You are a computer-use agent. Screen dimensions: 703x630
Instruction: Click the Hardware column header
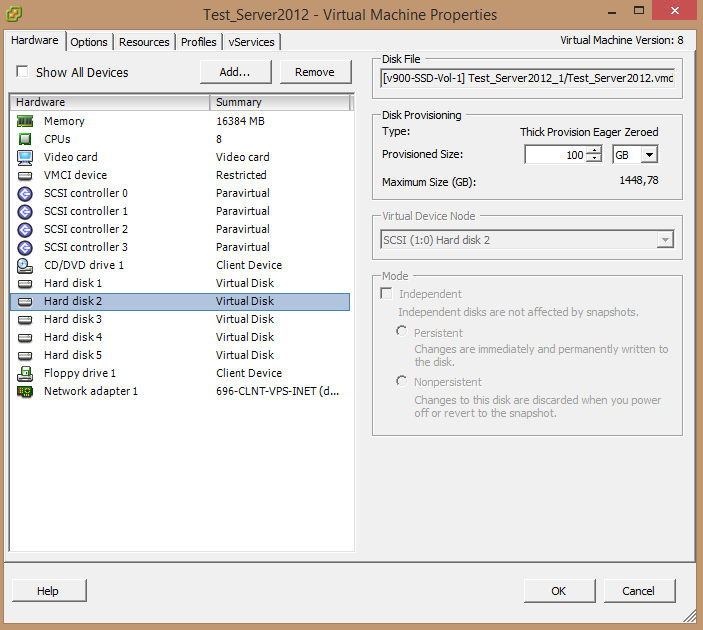point(109,102)
